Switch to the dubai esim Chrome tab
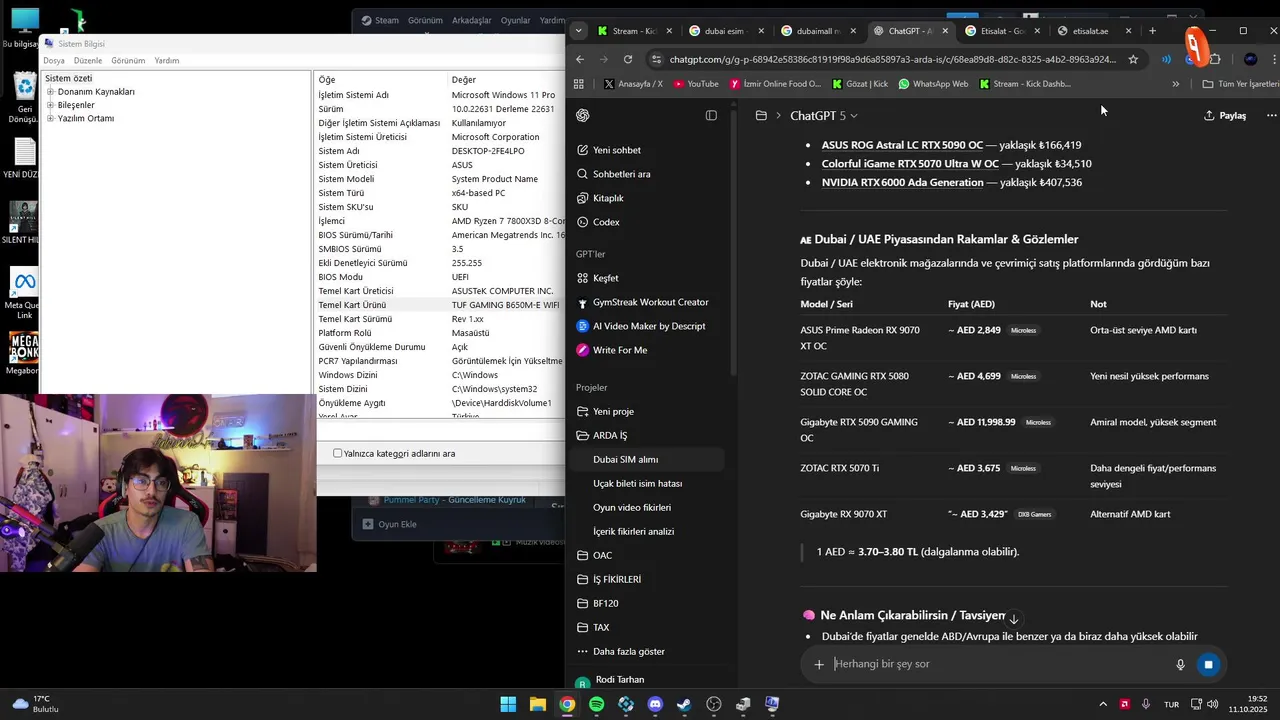Screen dimensions: 1280x720 pyautogui.click(x=726, y=31)
